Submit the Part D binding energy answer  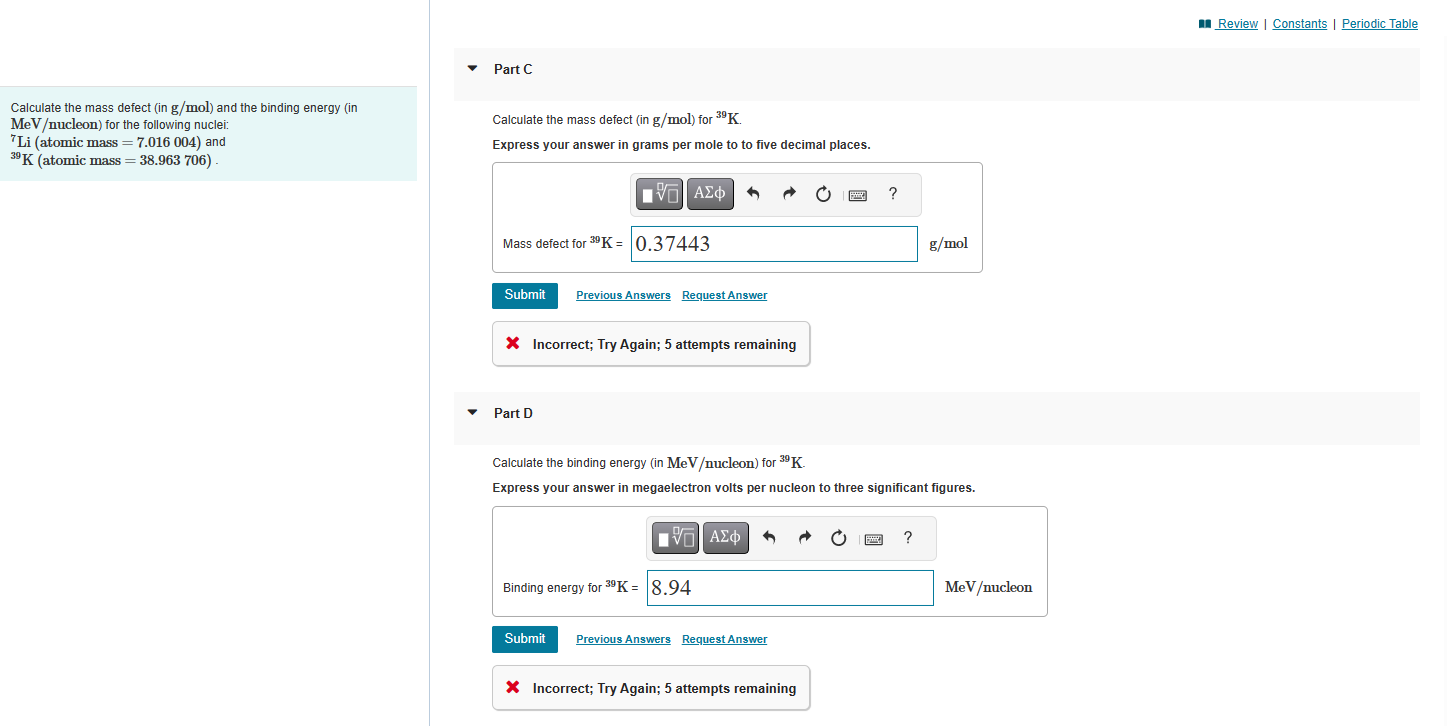pos(524,639)
